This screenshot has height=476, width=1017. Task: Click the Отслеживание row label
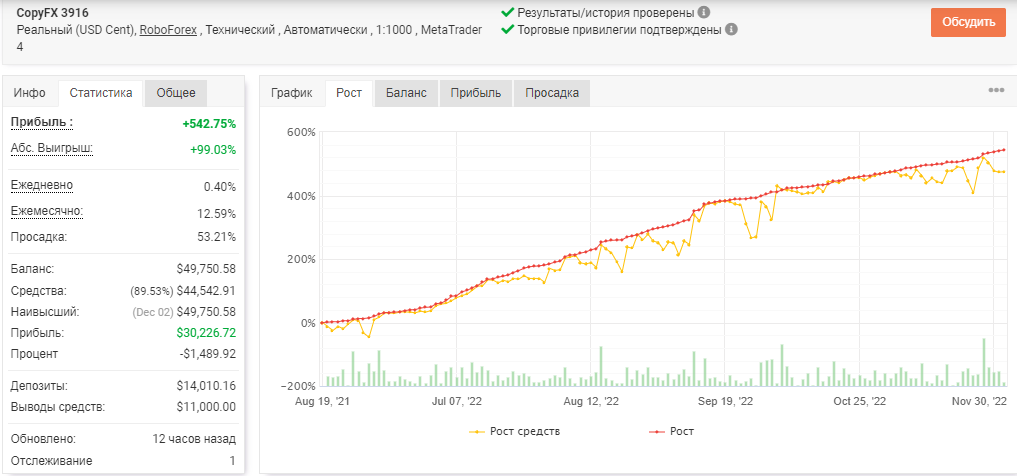coord(52,461)
